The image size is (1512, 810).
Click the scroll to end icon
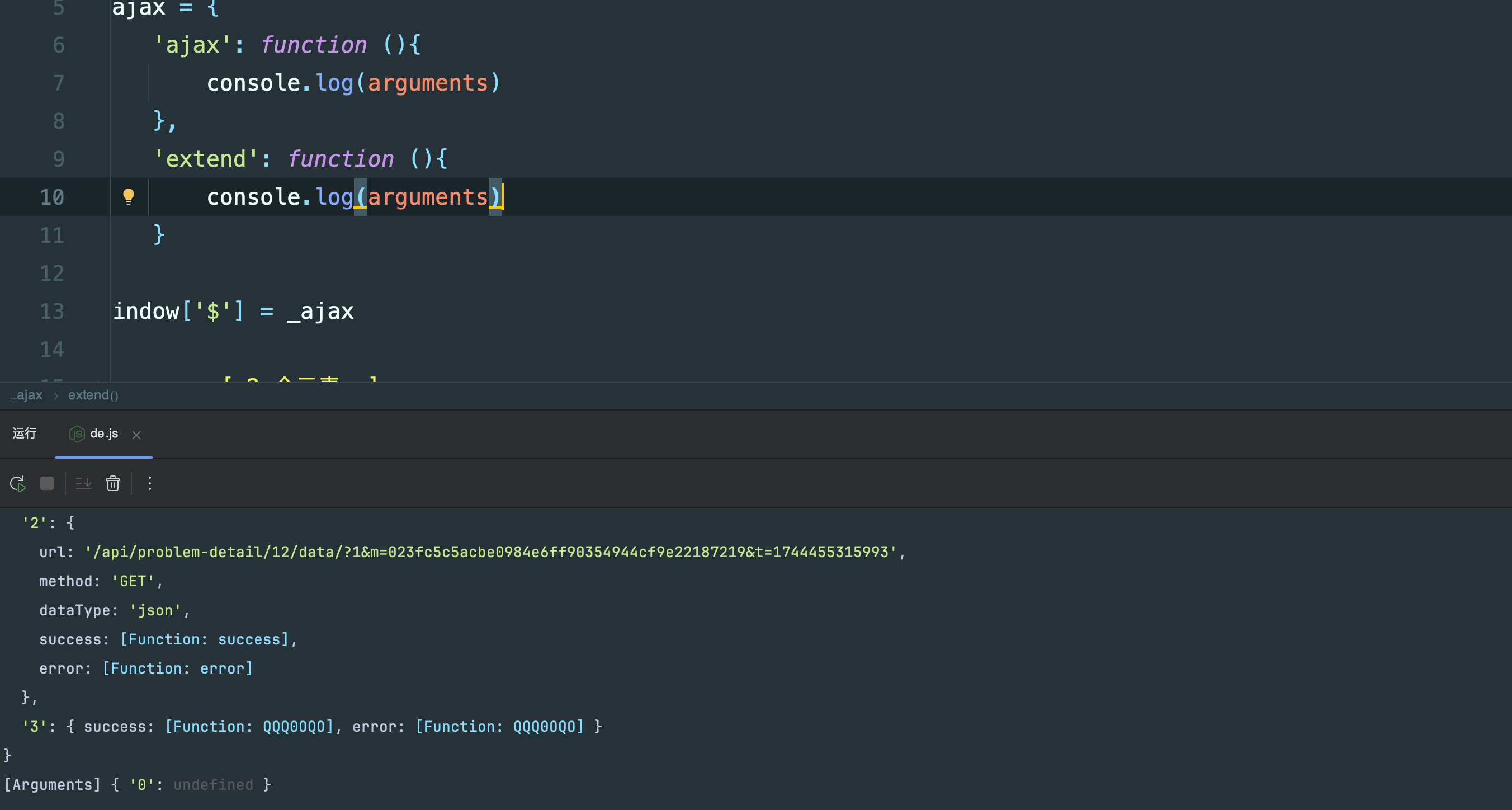click(83, 483)
